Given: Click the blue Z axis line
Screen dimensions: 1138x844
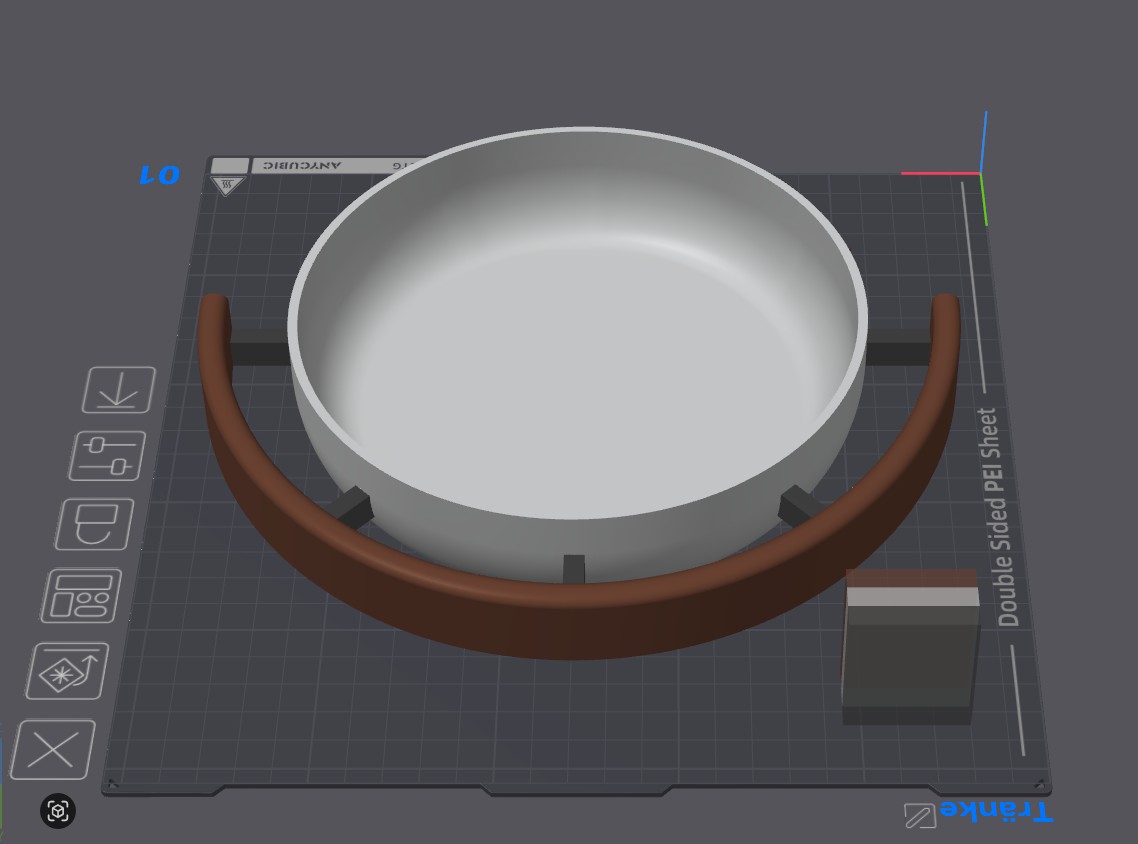Looking at the screenshot, I should pyautogui.click(x=983, y=142).
